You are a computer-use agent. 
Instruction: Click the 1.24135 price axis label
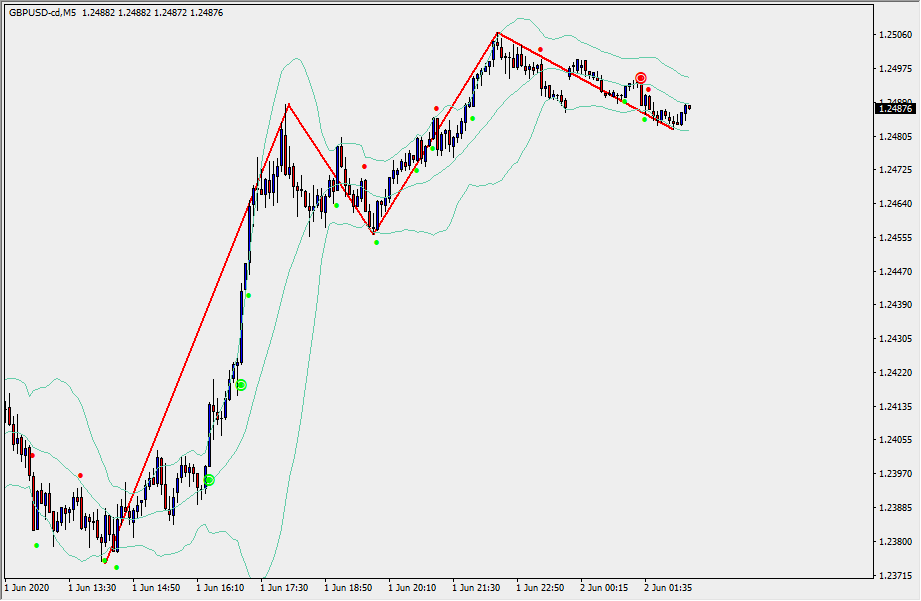894,407
